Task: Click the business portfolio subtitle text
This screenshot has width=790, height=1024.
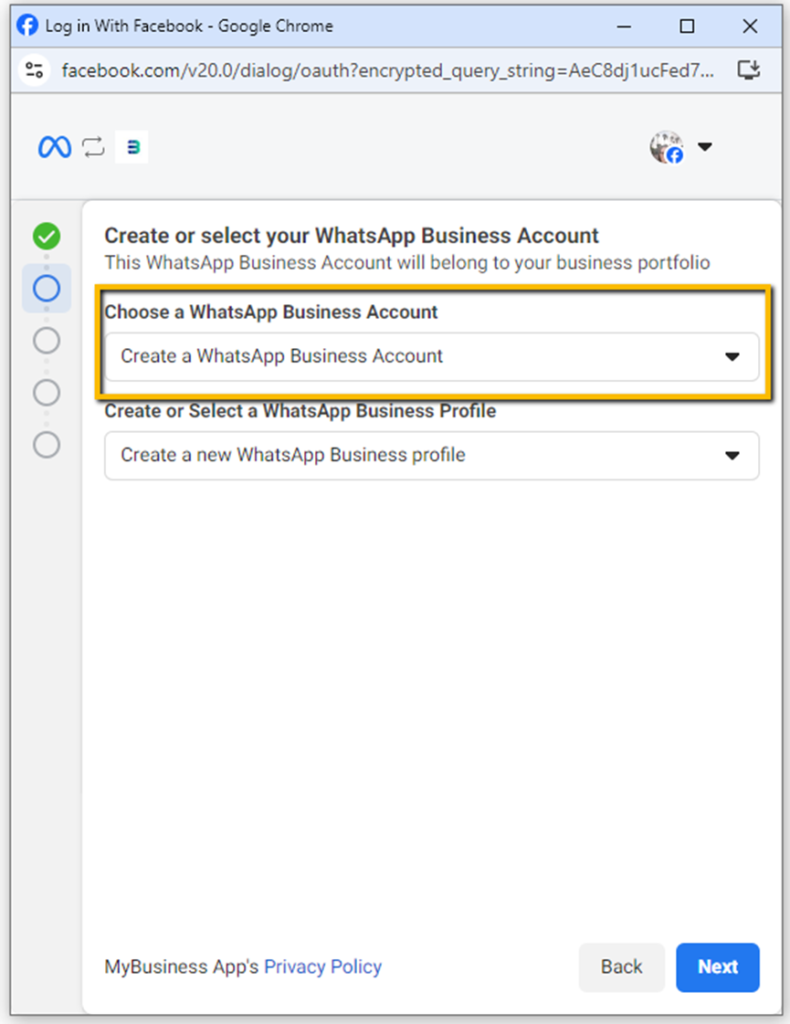Action: (407, 263)
